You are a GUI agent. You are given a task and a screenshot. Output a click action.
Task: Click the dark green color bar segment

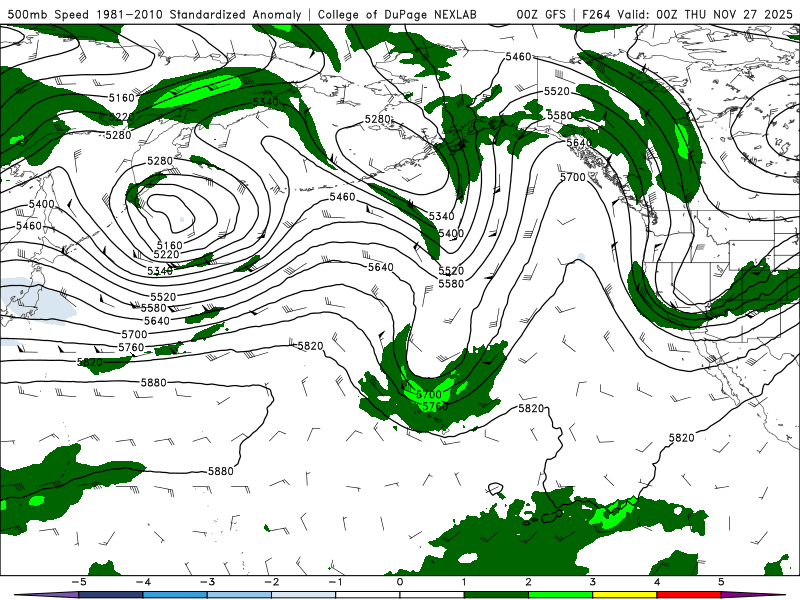point(496,595)
